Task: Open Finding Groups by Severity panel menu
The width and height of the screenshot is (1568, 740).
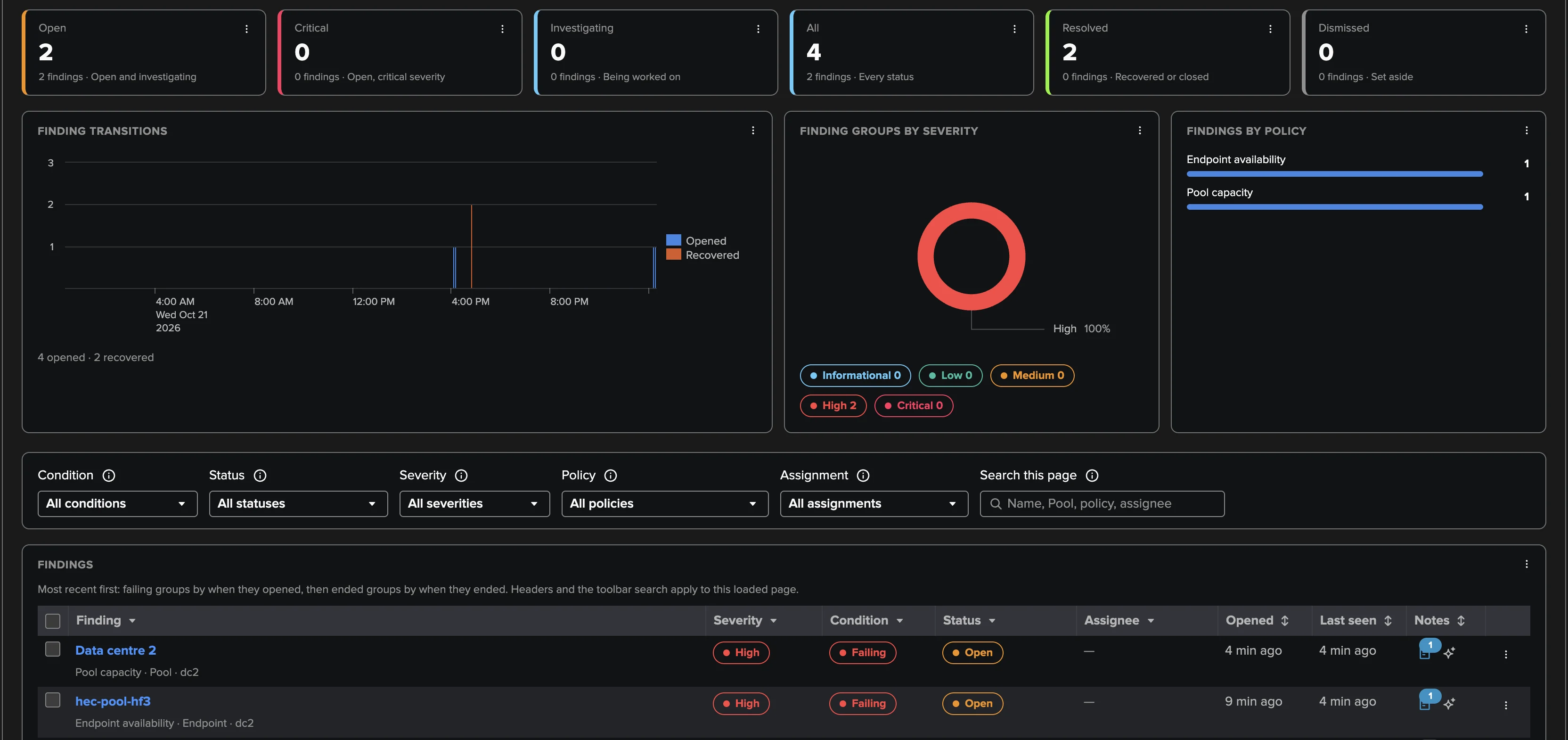Action: (x=1139, y=131)
